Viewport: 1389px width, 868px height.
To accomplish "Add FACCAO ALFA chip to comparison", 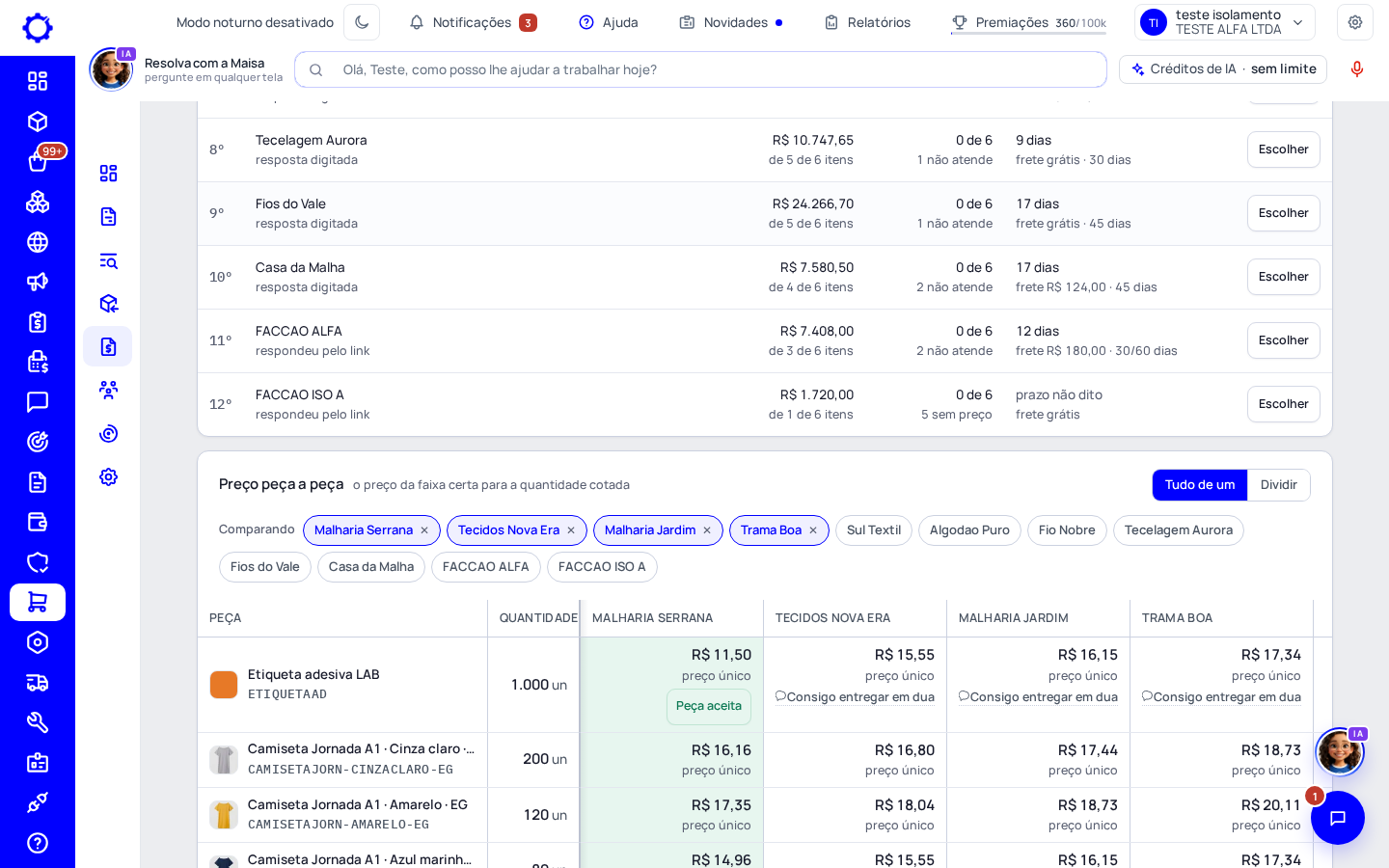I will pos(486,567).
